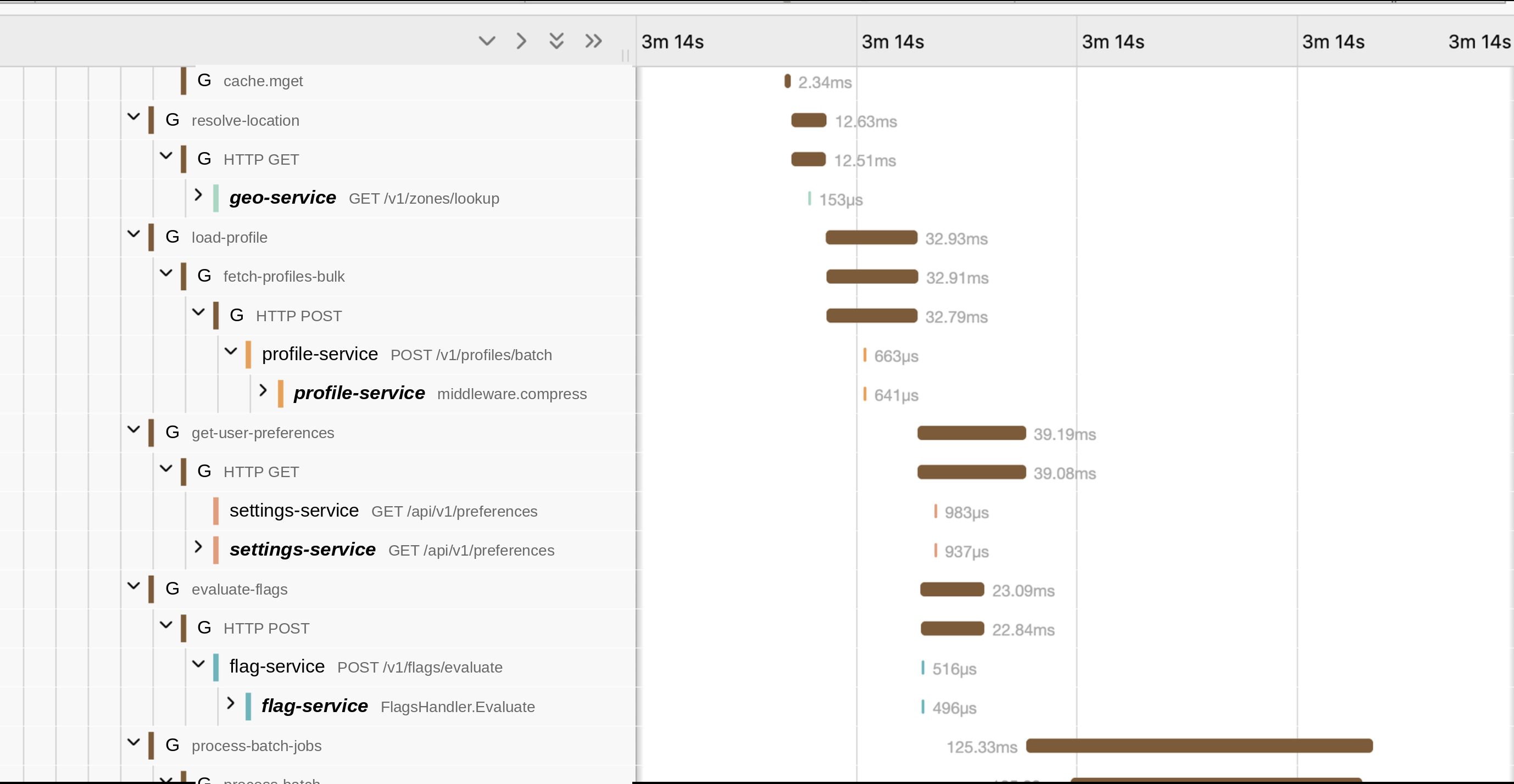Click the 2.34ms cache.mget timeline bar
The width and height of the screenshot is (1514, 784).
[788, 81]
